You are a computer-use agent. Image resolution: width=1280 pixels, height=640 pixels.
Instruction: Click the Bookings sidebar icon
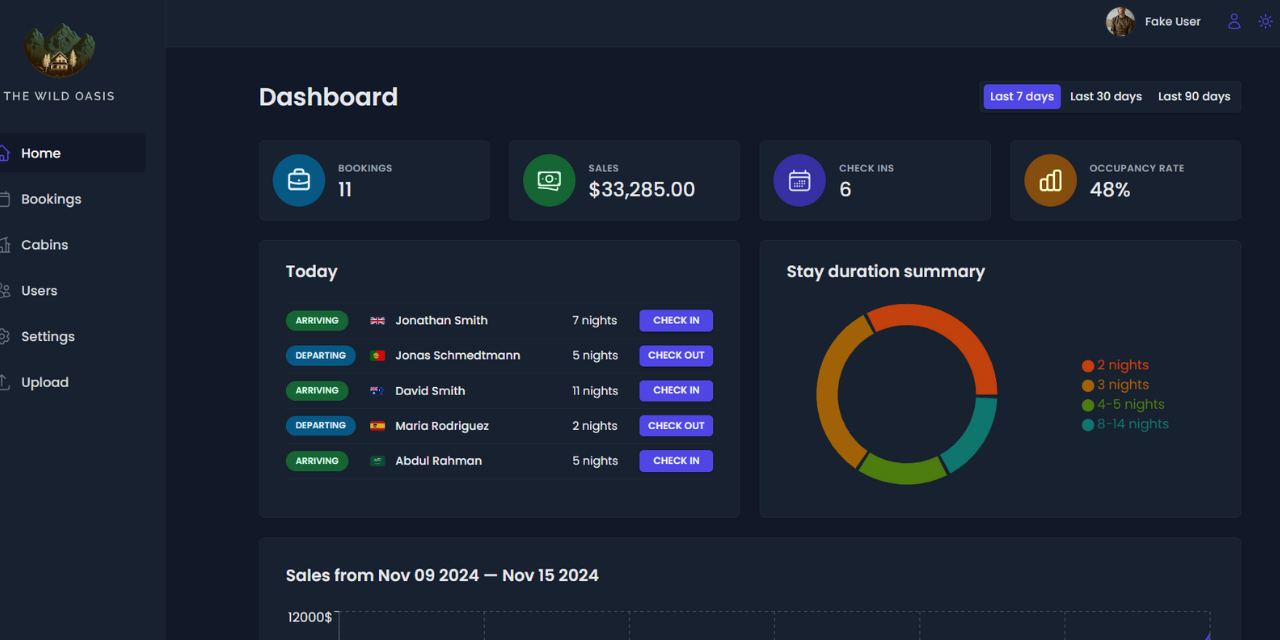[4, 199]
